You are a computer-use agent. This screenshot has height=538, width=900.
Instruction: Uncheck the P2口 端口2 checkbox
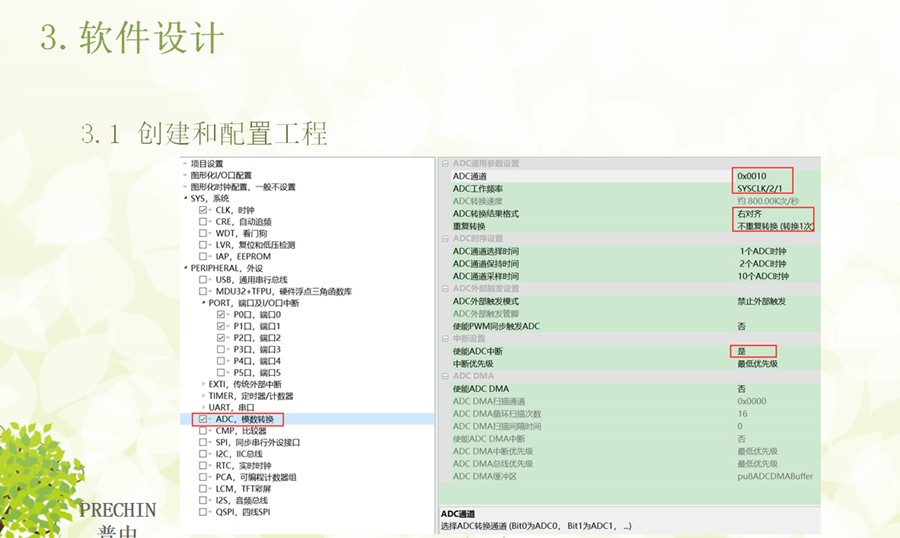point(220,338)
